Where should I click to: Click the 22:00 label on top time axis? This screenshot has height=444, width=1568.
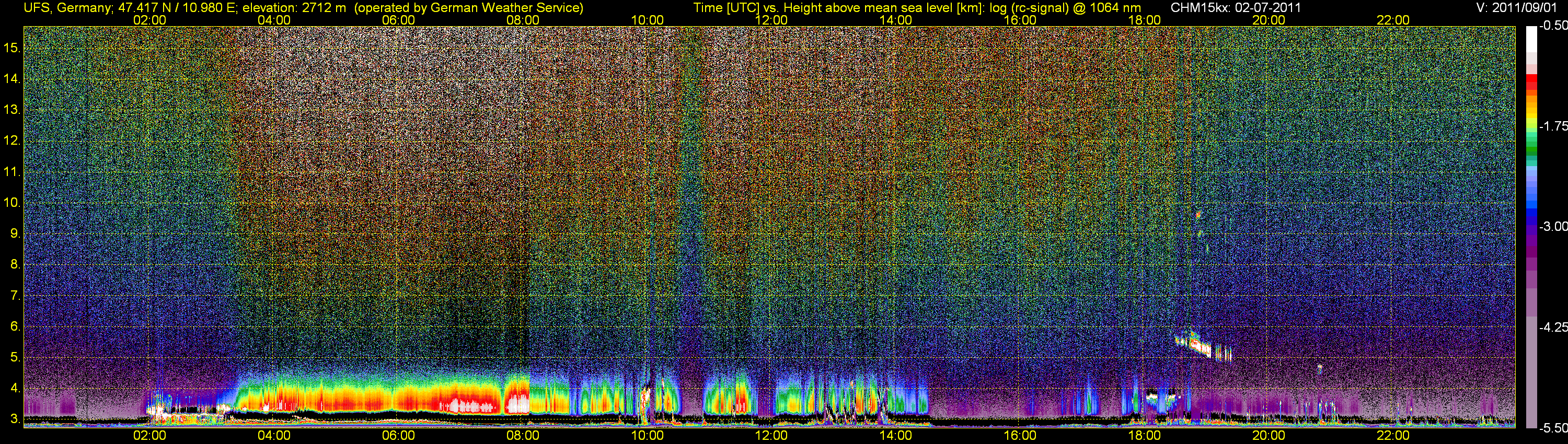click(1393, 20)
